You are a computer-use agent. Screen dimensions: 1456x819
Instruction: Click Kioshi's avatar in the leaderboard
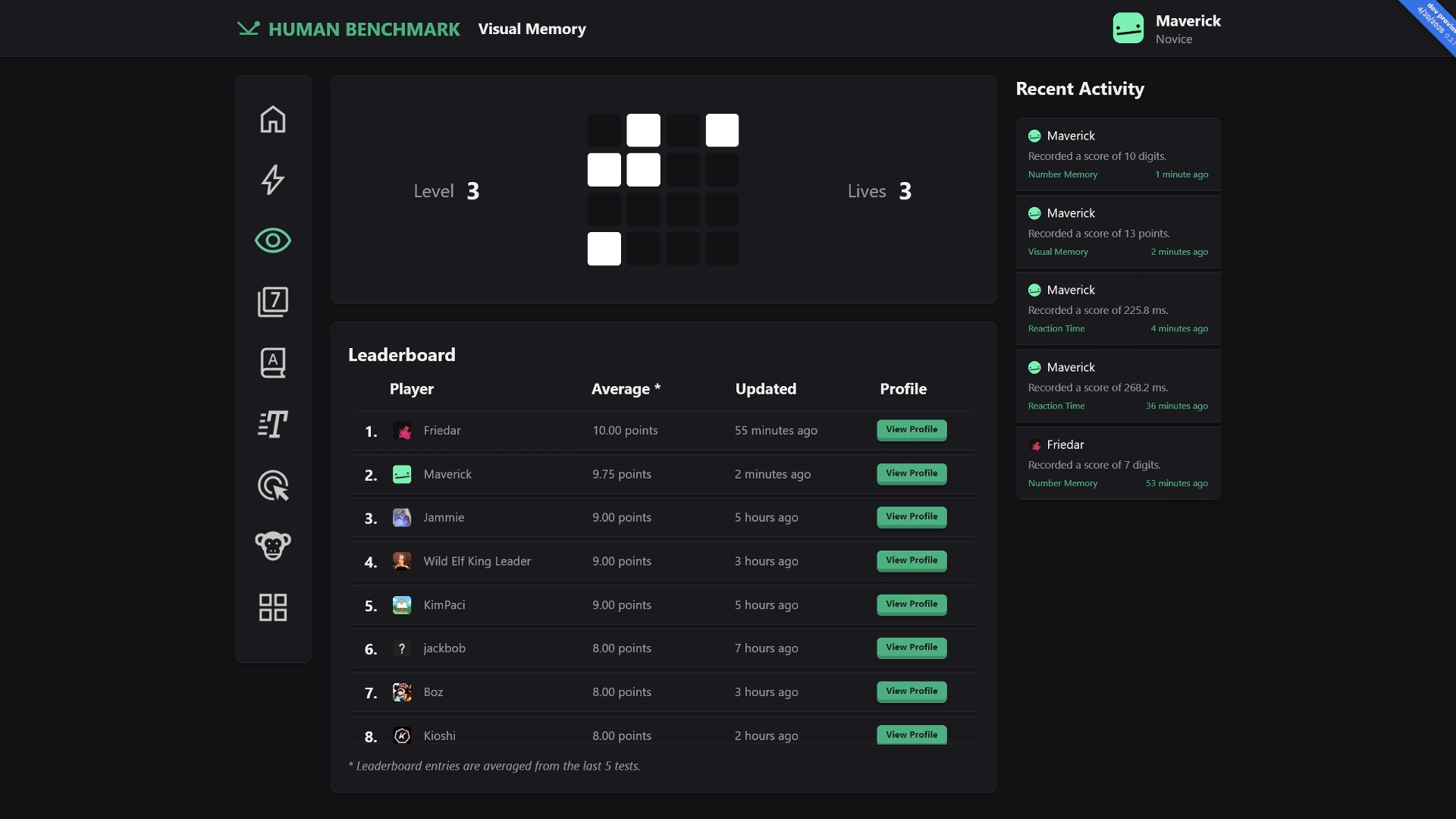[x=402, y=736]
